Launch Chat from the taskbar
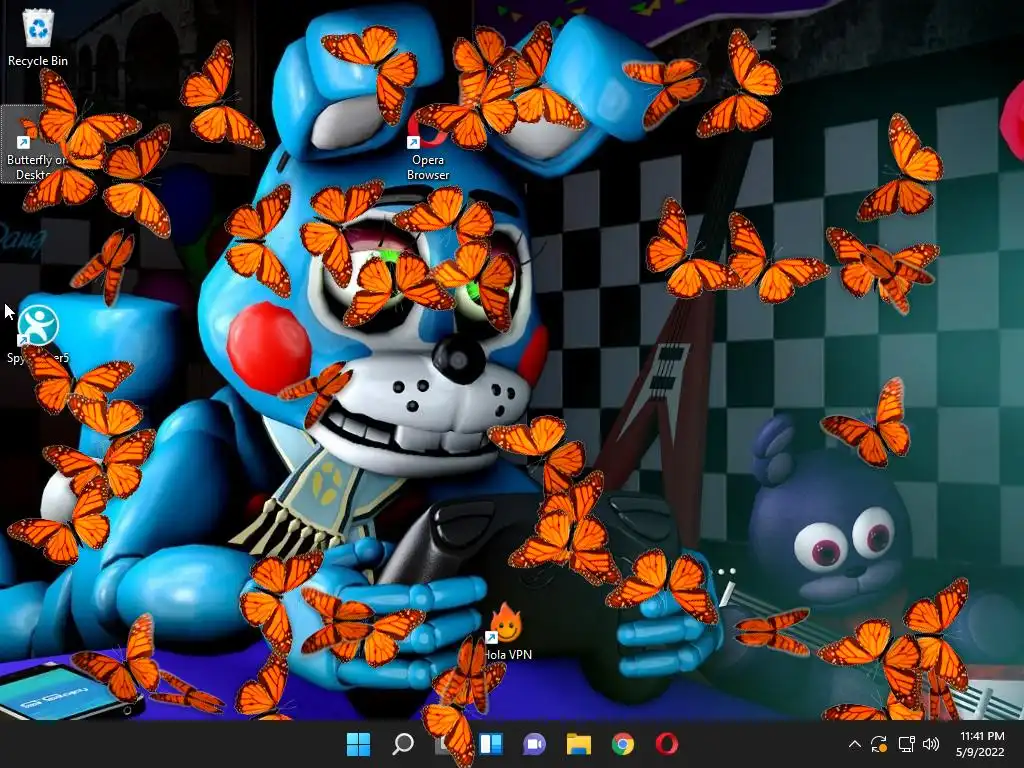1024x768 pixels. pos(534,744)
